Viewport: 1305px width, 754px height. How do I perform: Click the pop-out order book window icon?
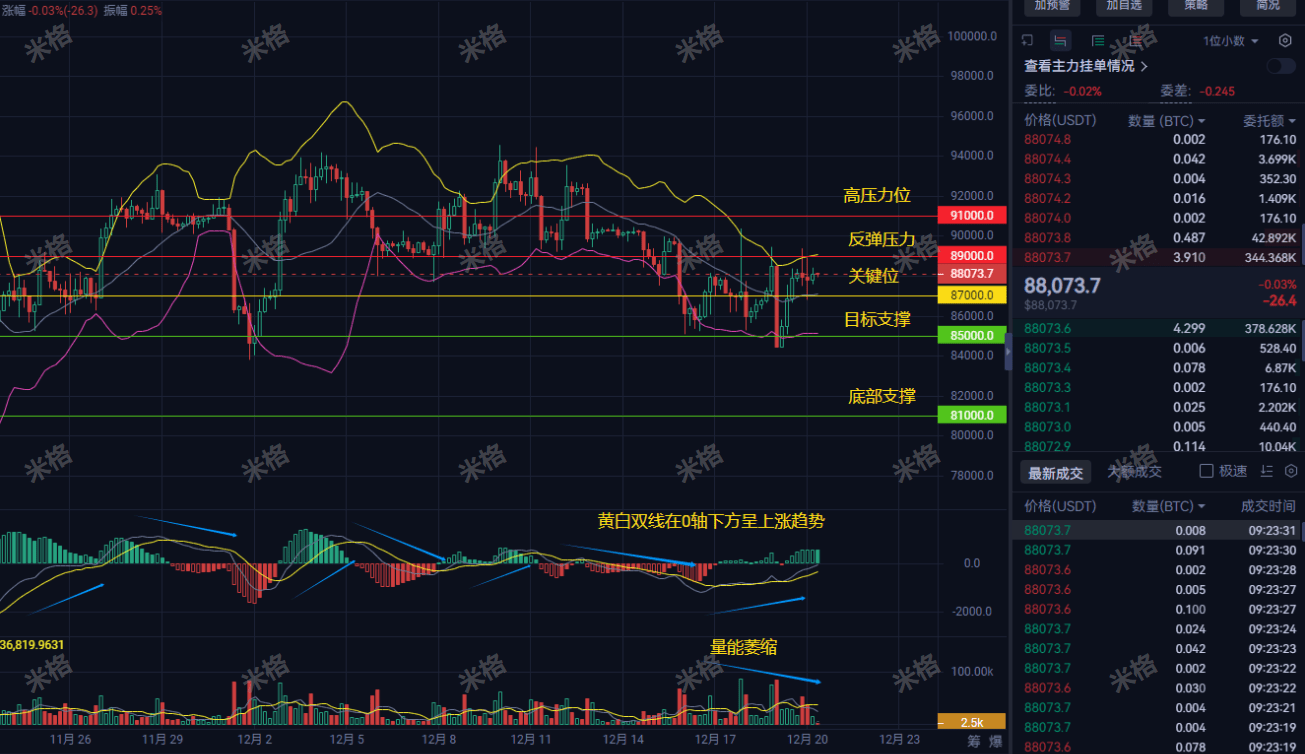pyautogui.click(x=1026, y=41)
